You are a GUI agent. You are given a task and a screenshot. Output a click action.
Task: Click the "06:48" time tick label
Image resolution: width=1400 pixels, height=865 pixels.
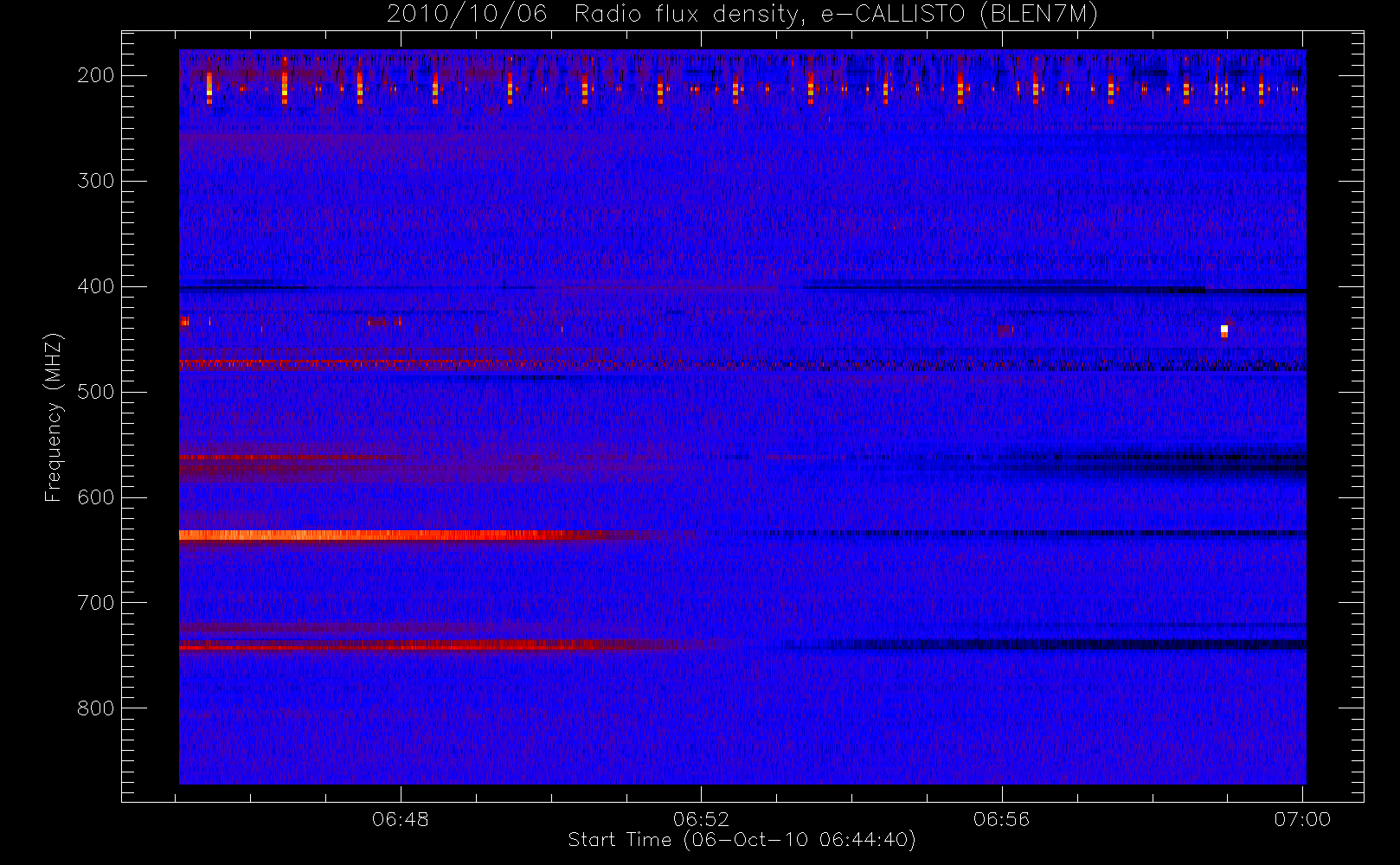[401, 819]
